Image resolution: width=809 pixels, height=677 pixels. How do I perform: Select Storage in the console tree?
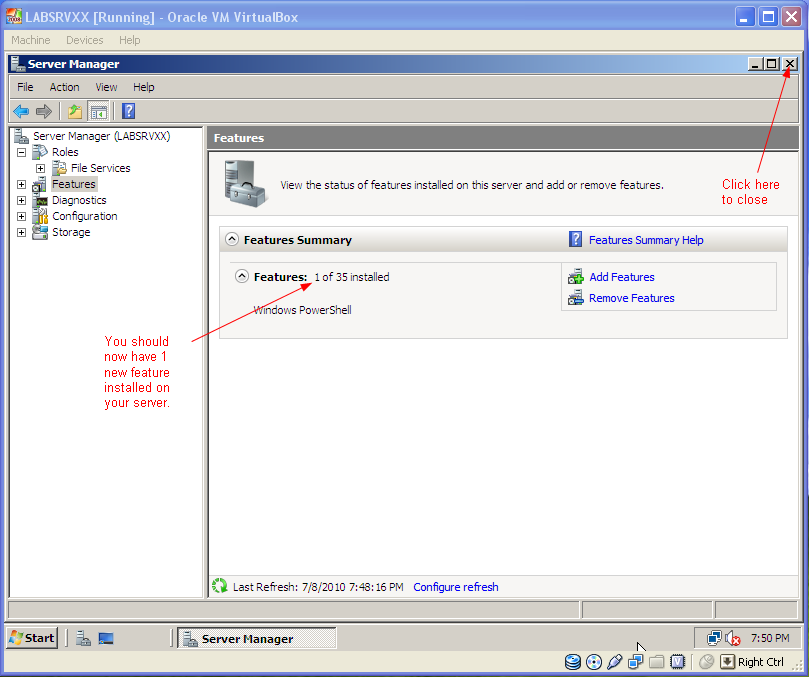click(71, 232)
